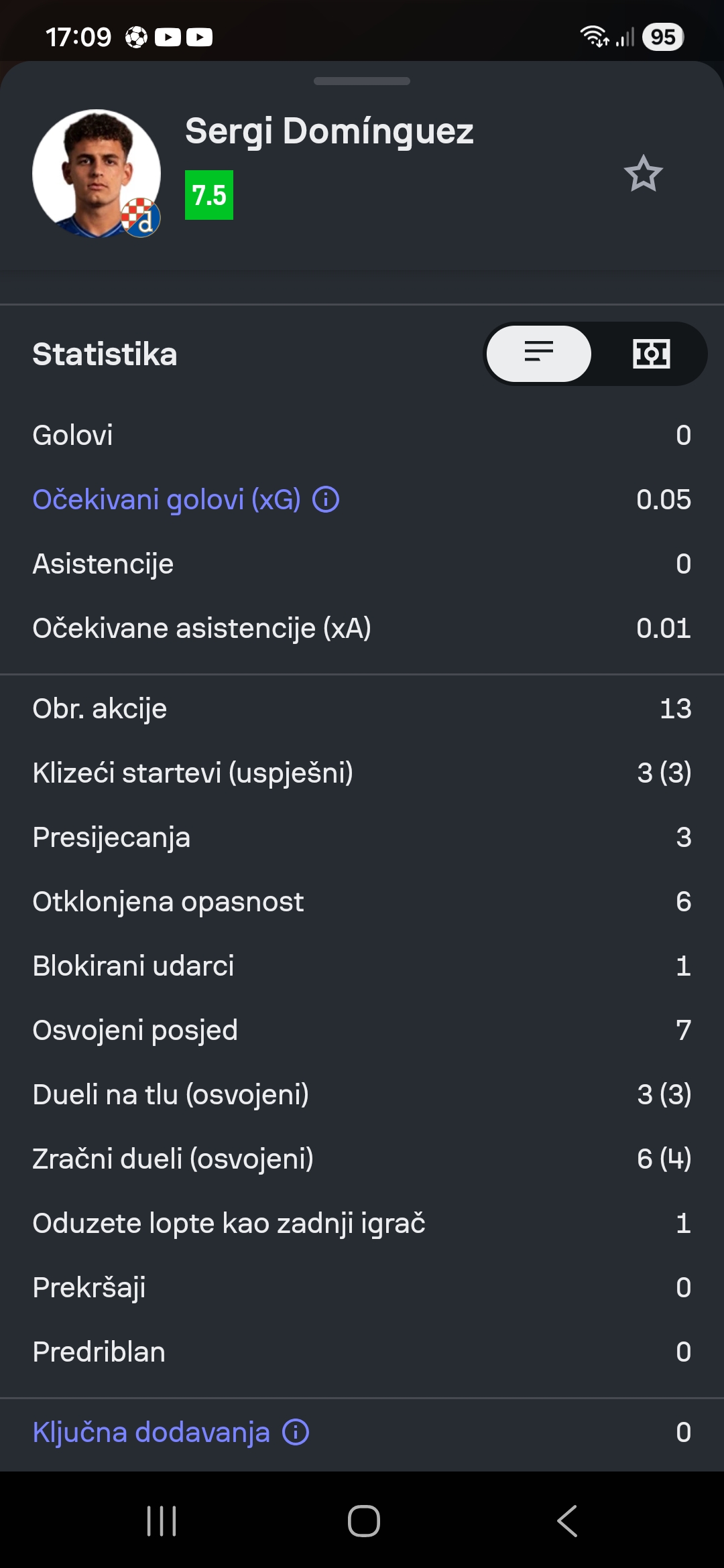Screen dimensions: 724x1568
Task: Select the Zračni dueli (osvojeni) row
Action: 362,1159
